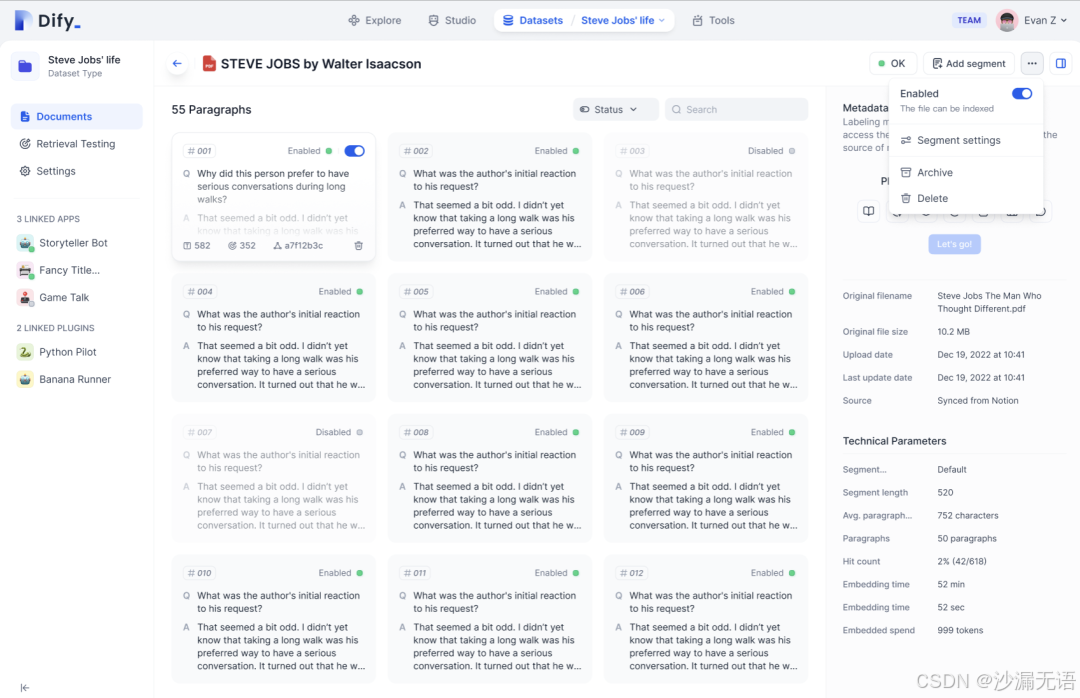Toggle the metadata side panel icon

click(x=1061, y=63)
